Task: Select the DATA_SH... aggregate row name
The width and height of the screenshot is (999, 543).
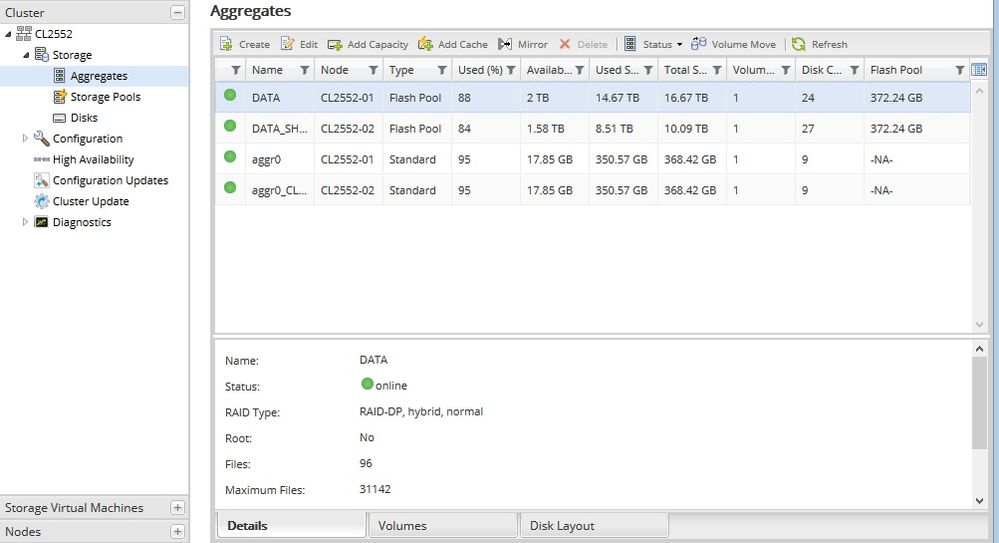Action: point(279,129)
